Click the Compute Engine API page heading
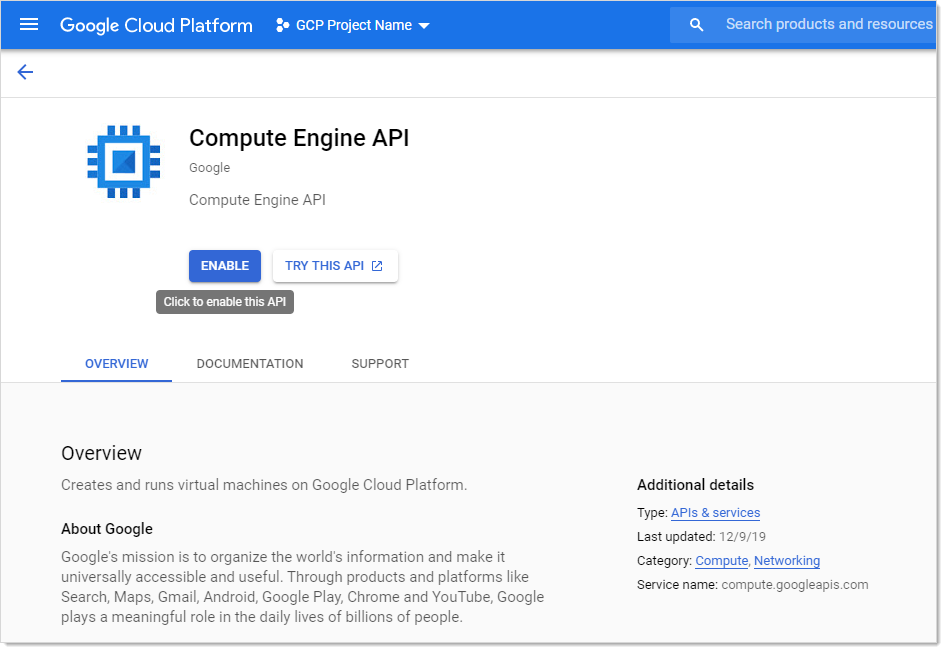Image resolution: width=945 pixels, height=651 pixels. [299, 138]
